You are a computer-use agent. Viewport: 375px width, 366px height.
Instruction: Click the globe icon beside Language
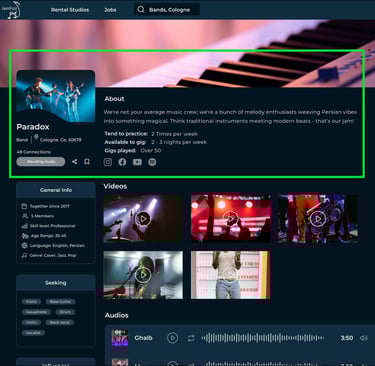pyautogui.click(x=24, y=246)
